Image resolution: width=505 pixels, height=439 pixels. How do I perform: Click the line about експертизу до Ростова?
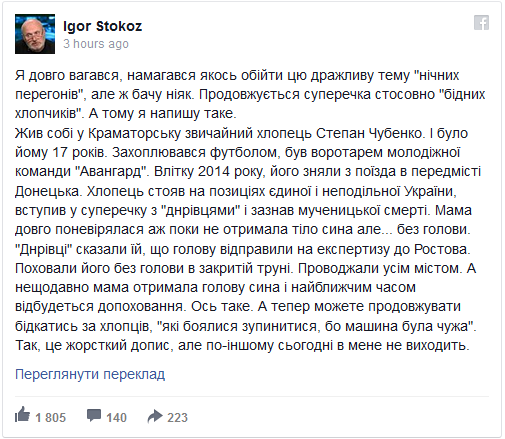(x=243, y=249)
